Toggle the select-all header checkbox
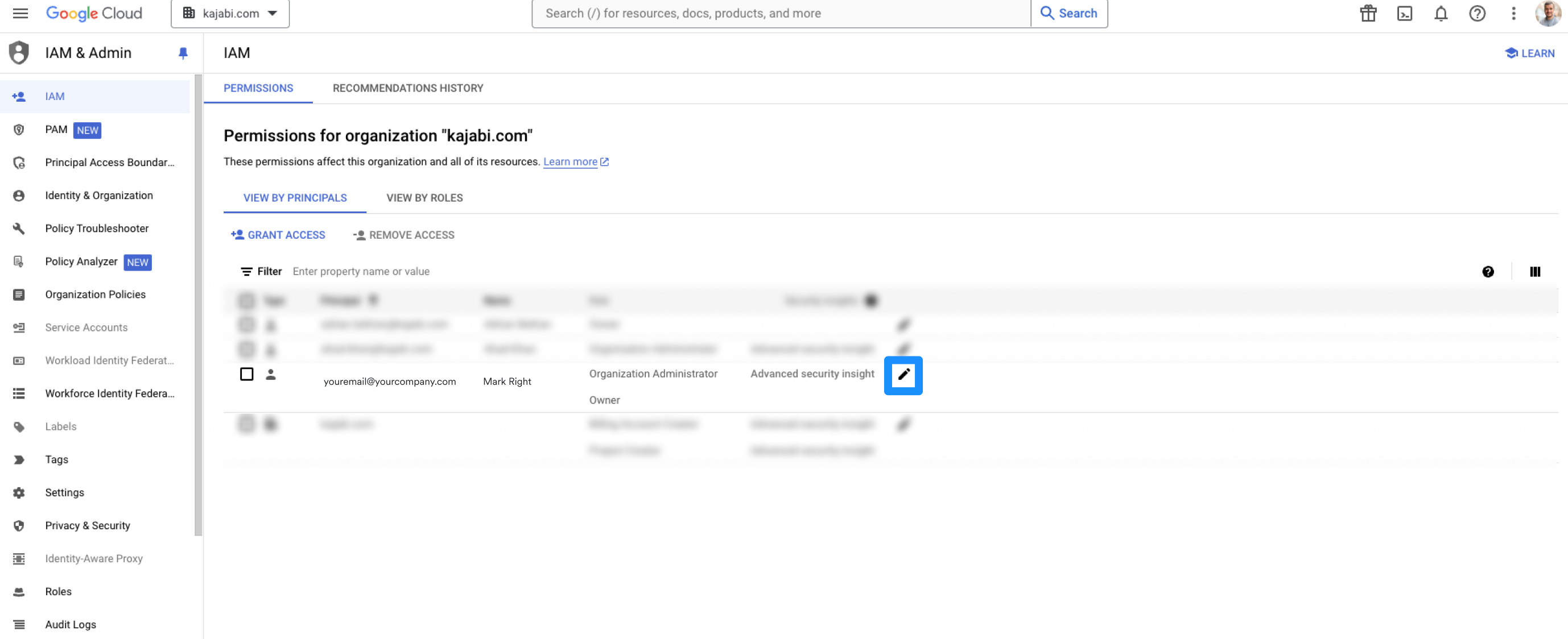The width and height of the screenshot is (1568, 639). click(x=246, y=300)
